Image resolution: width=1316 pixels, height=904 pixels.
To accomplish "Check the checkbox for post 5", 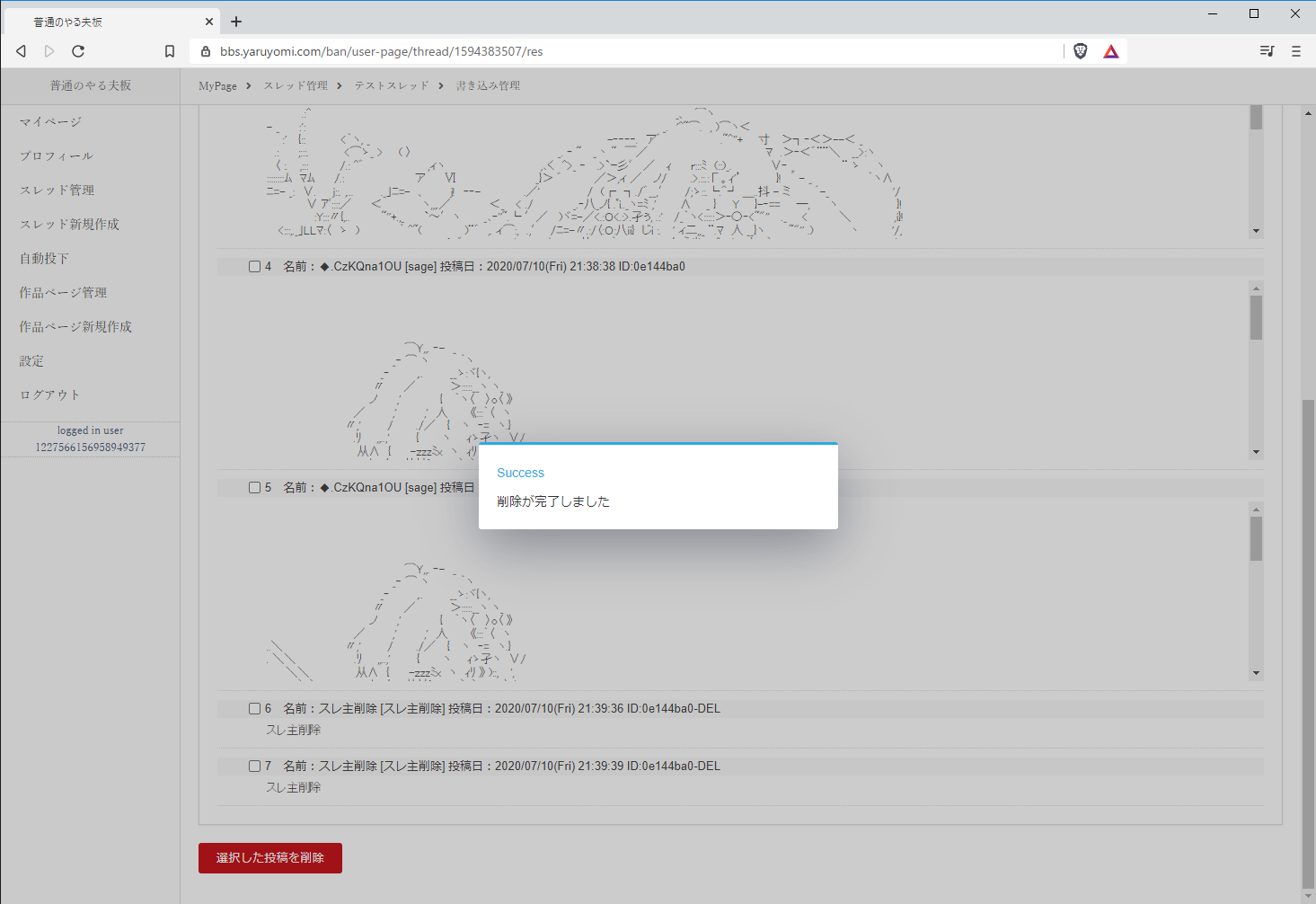I will pyautogui.click(x=254, y=487).
